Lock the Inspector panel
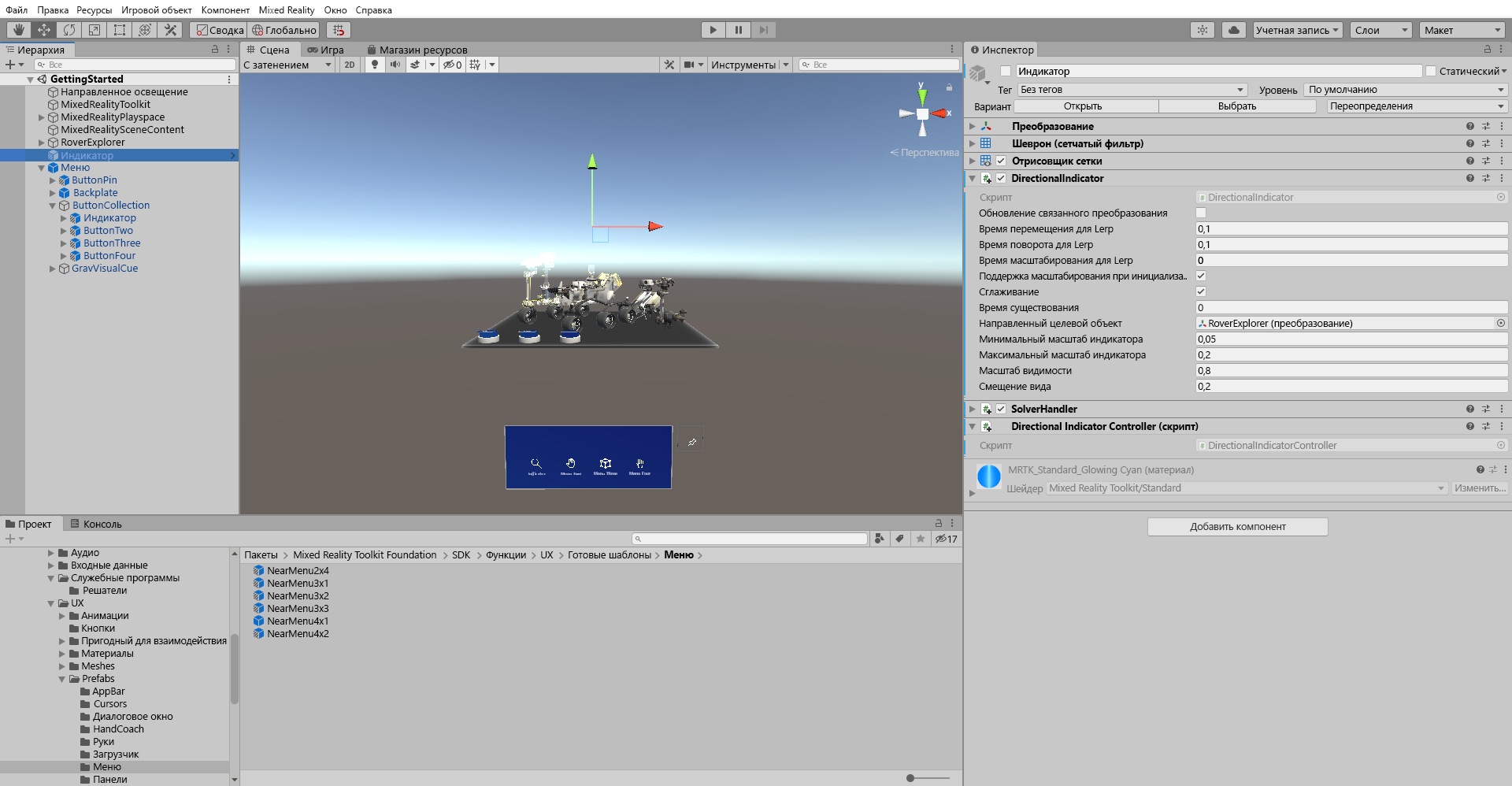Image resolution: width=1512 pixels, height=786 pixels. coord(1488,49)
